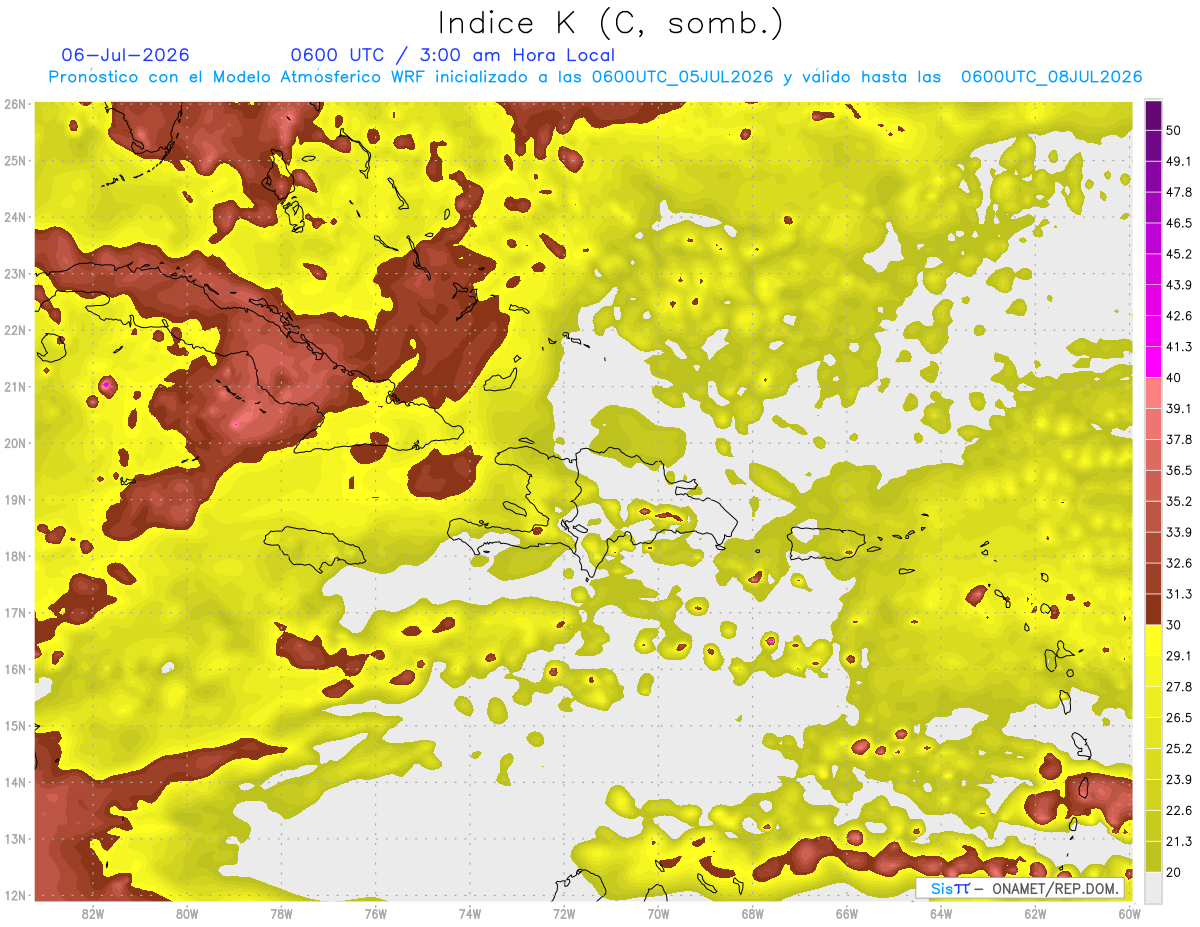
Task: Pick the reddish-brown segment between 35.2 and 36.5
Action: click(x=1153, y=486)
